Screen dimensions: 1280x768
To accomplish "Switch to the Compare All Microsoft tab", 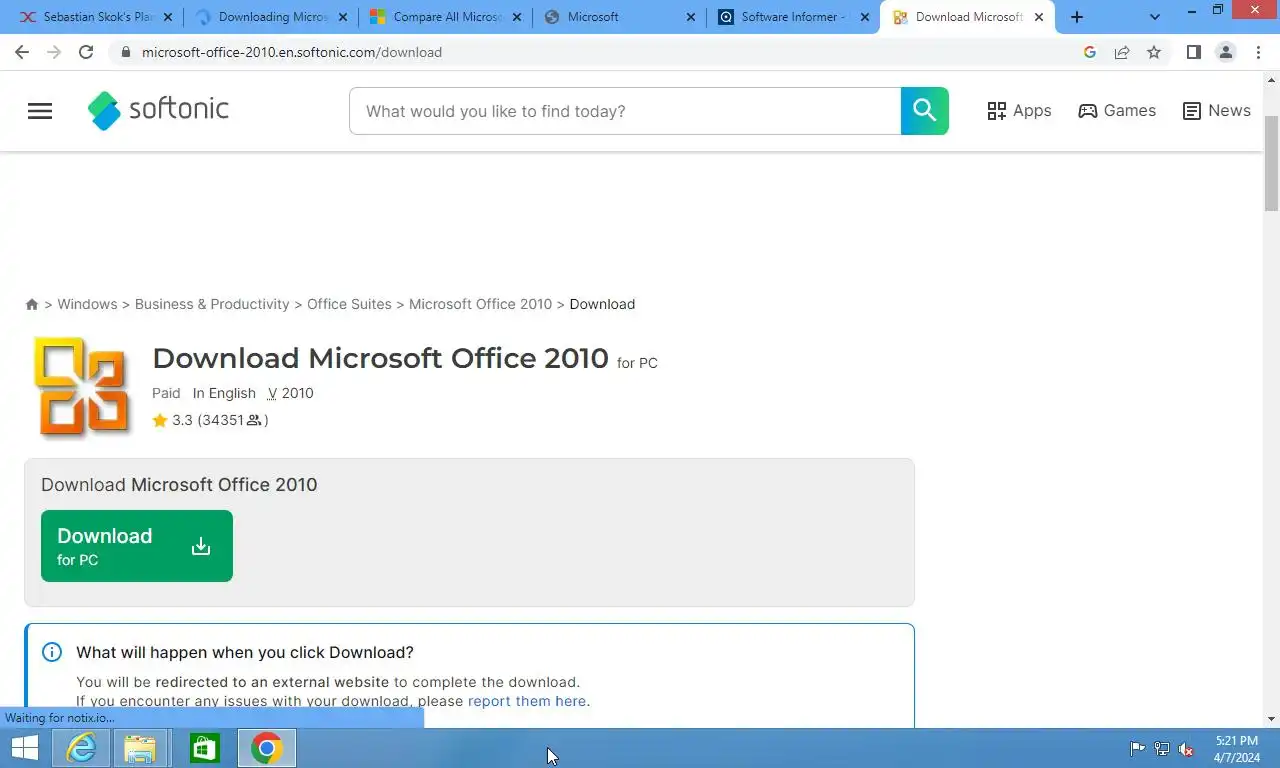I will point(446,17).
